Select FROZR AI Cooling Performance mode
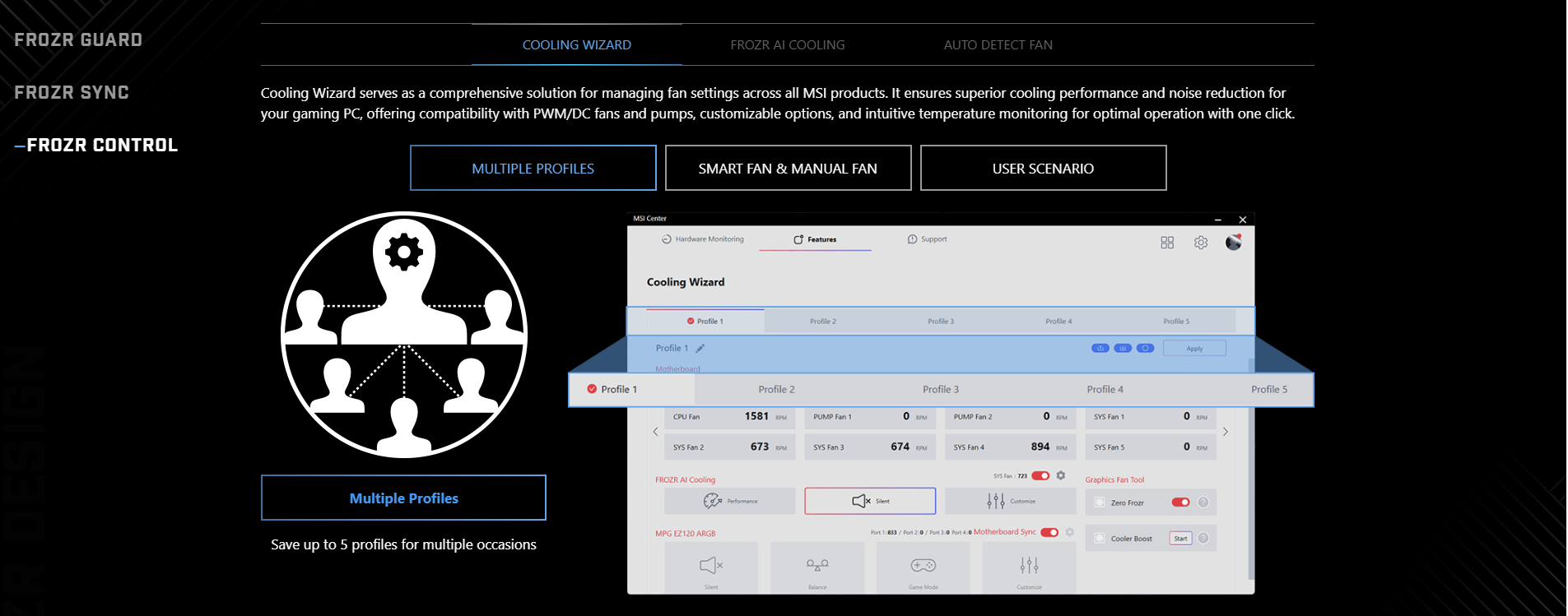 coord(730,501)
